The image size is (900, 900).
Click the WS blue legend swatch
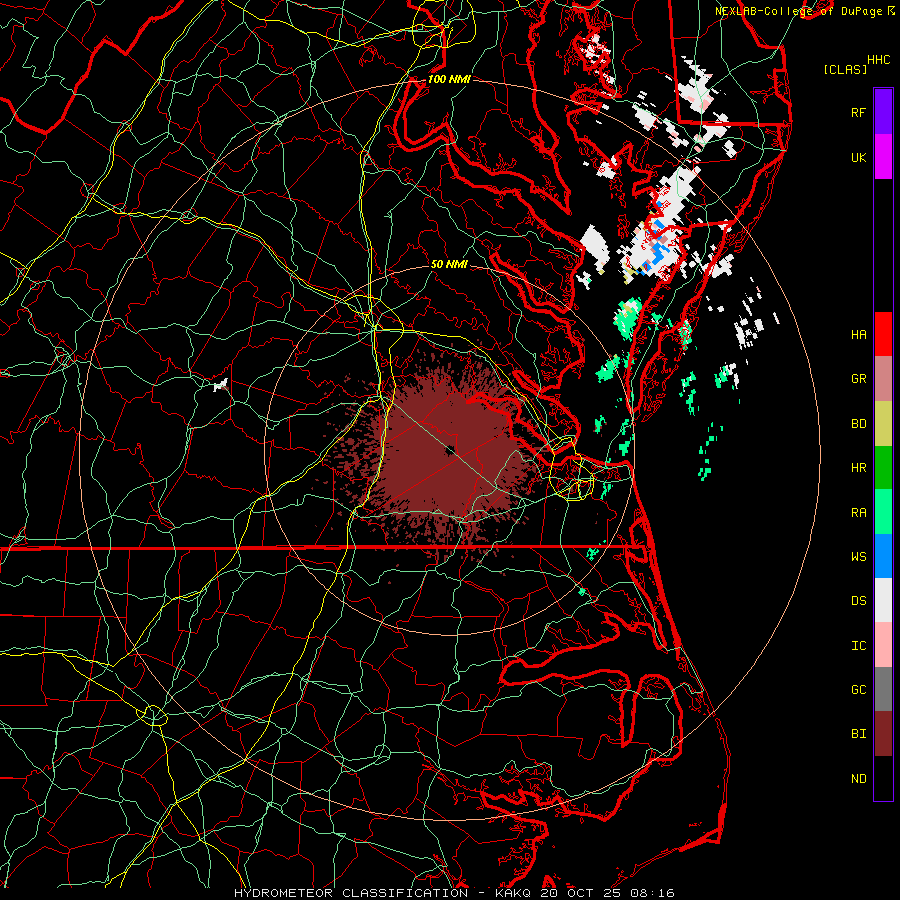tap(883, 556)
